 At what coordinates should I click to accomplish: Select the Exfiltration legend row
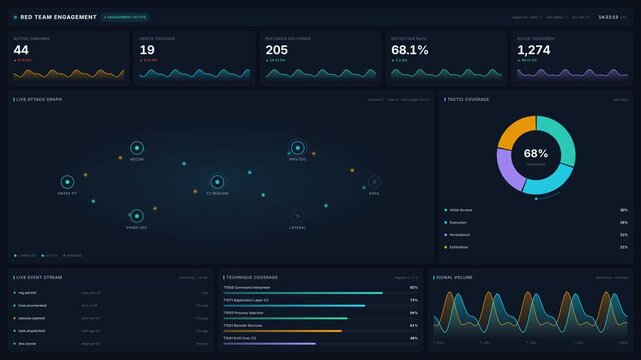click(x=536, y=247)
